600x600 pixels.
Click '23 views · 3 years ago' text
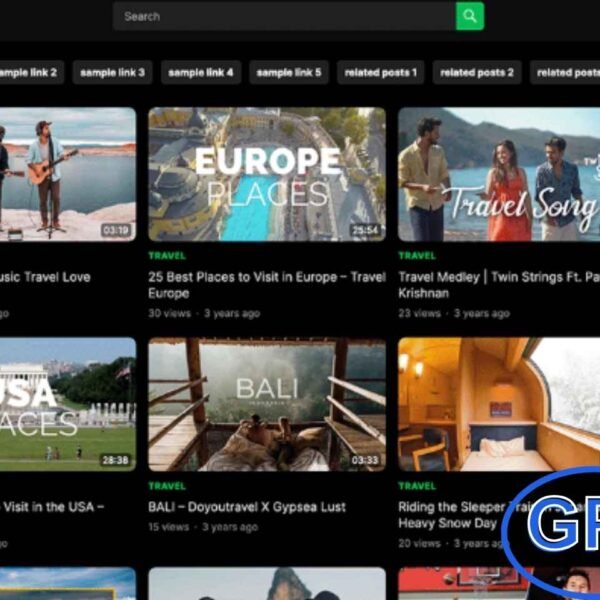pyautogui.click(x=454, y=313)
